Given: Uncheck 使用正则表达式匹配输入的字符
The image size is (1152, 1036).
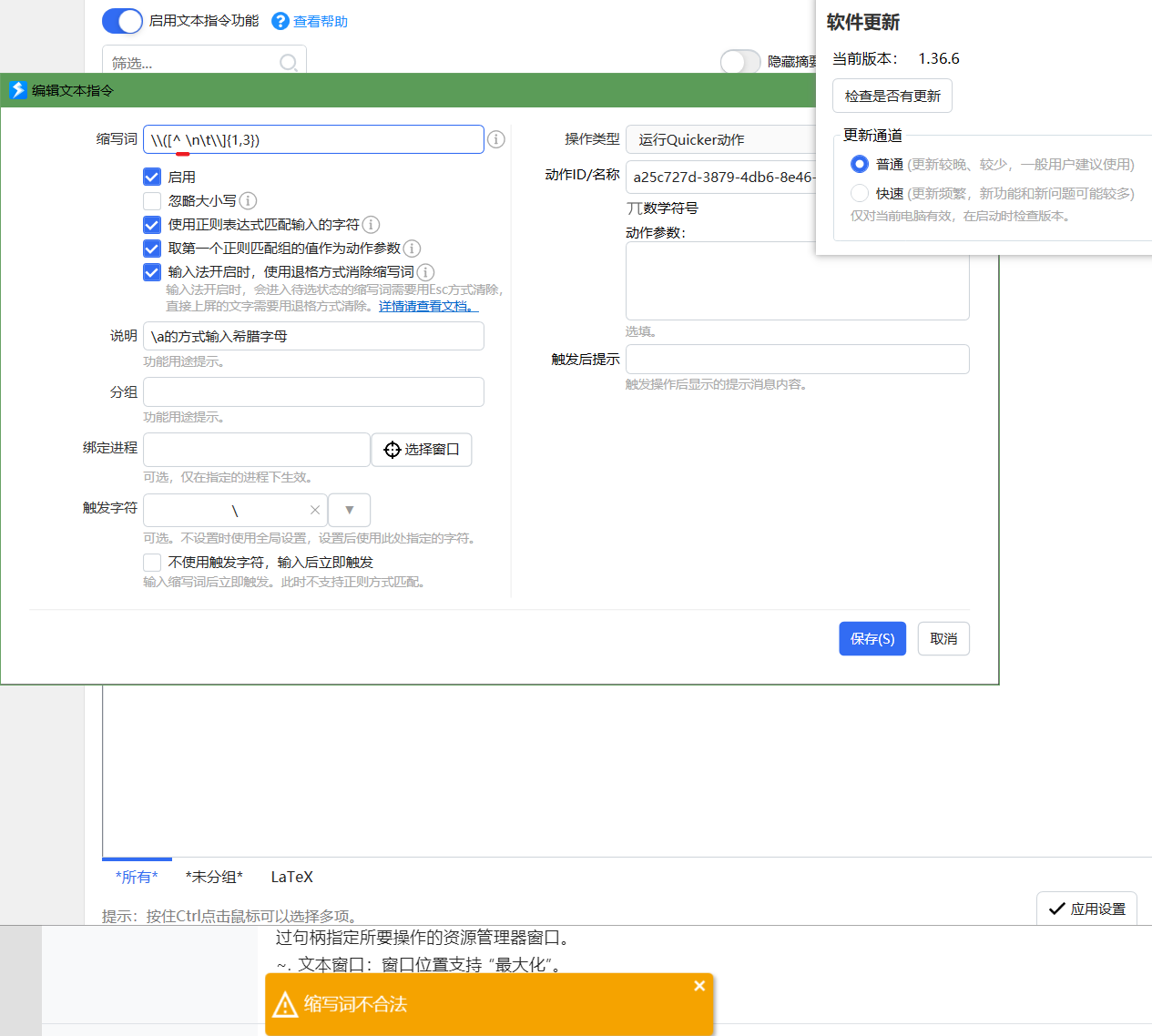Looking at the screenshot, I should click(x=152, y=224).
